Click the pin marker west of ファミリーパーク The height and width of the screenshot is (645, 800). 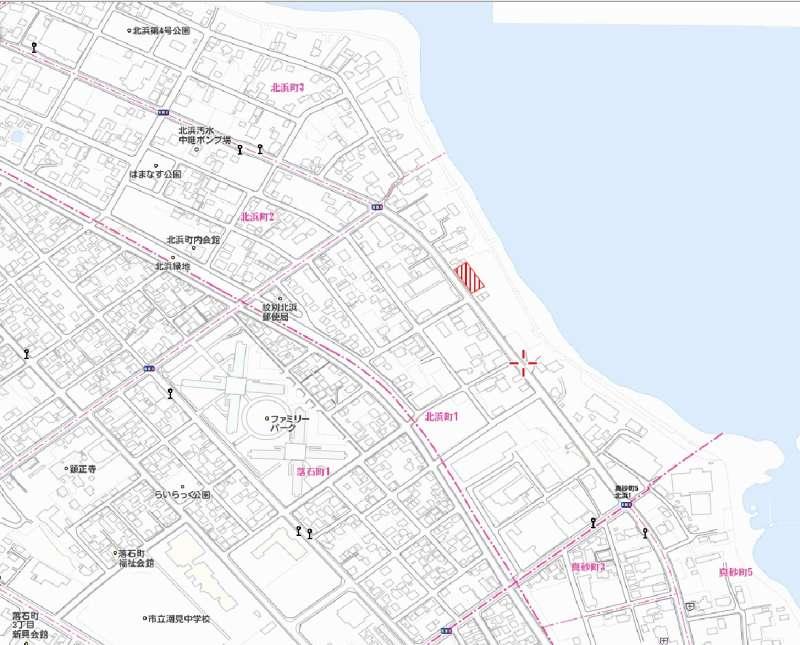tap(171, 393)
